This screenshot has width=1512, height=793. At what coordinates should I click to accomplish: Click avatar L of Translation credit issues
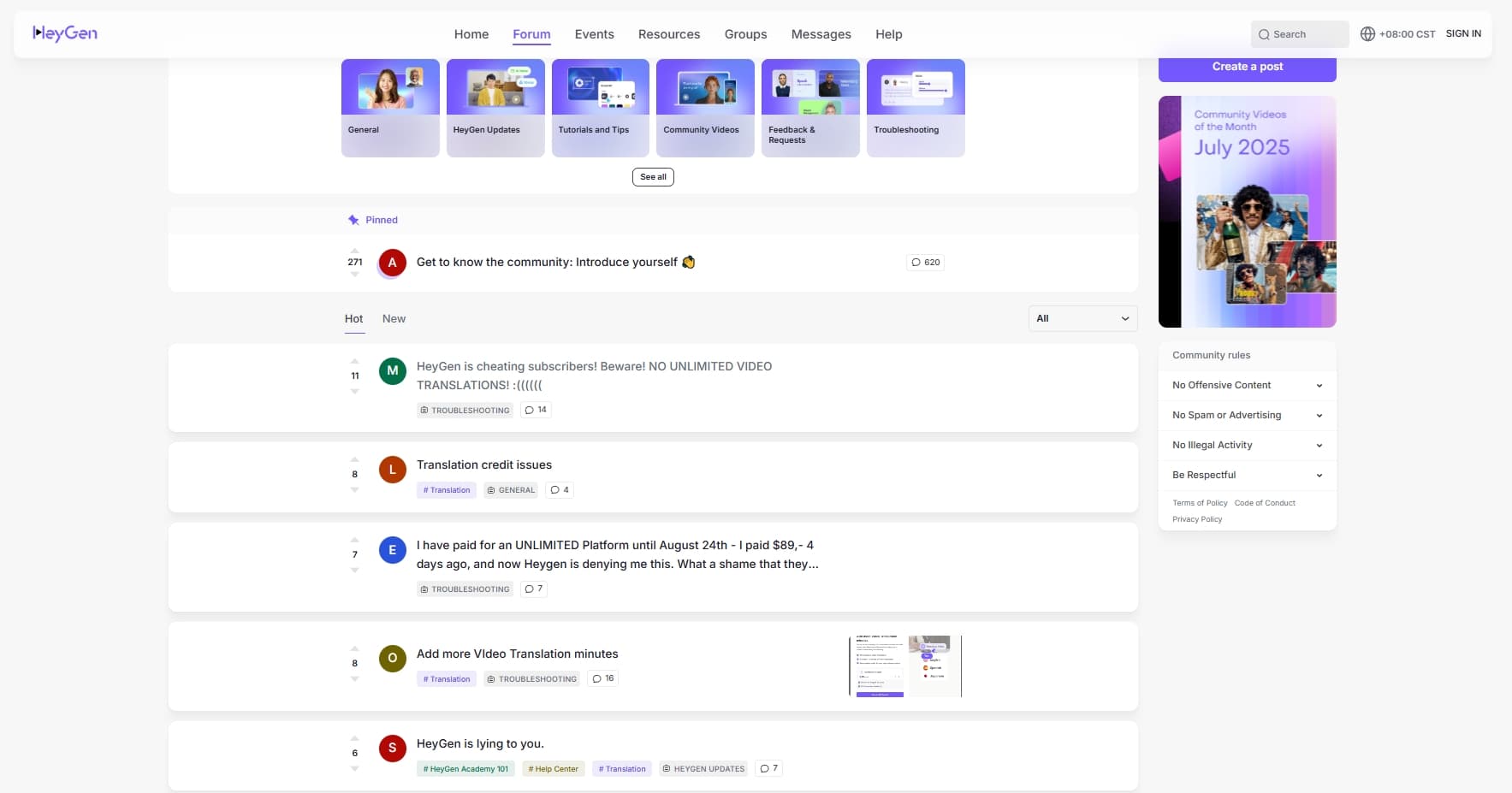pyautogui.click(x=393, y=469)
